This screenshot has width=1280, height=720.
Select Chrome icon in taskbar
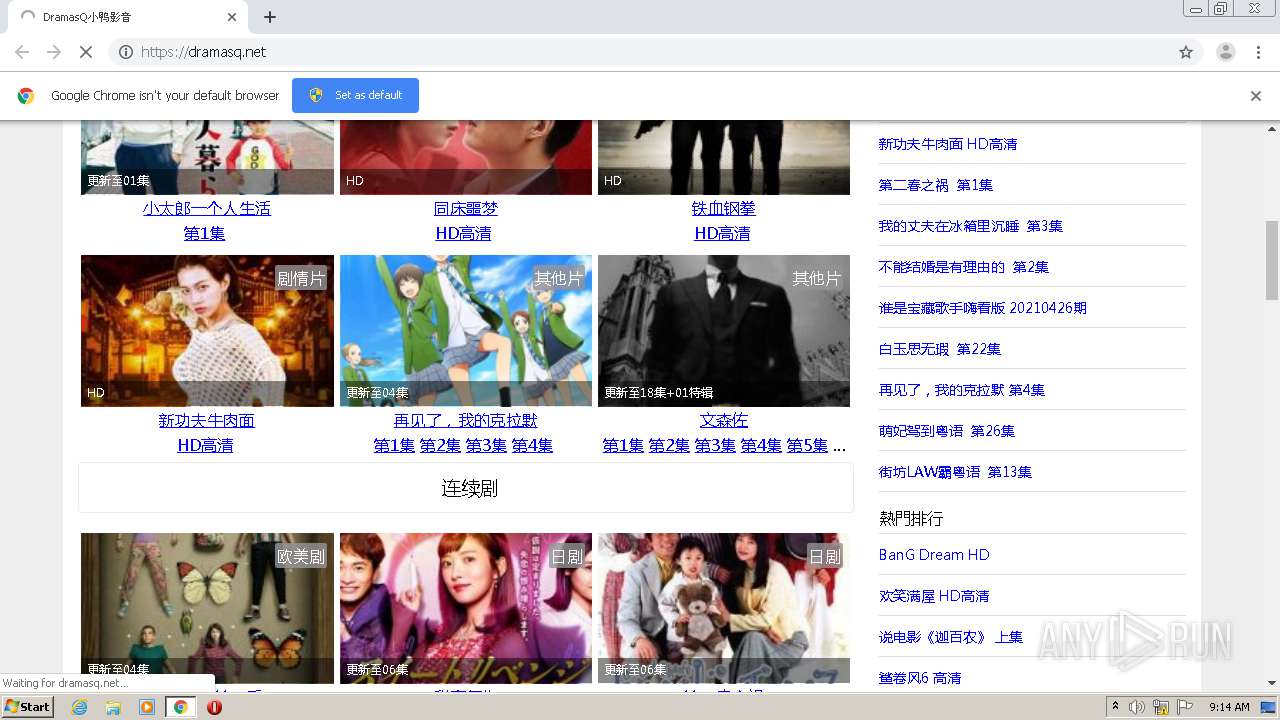pos(180,707)
